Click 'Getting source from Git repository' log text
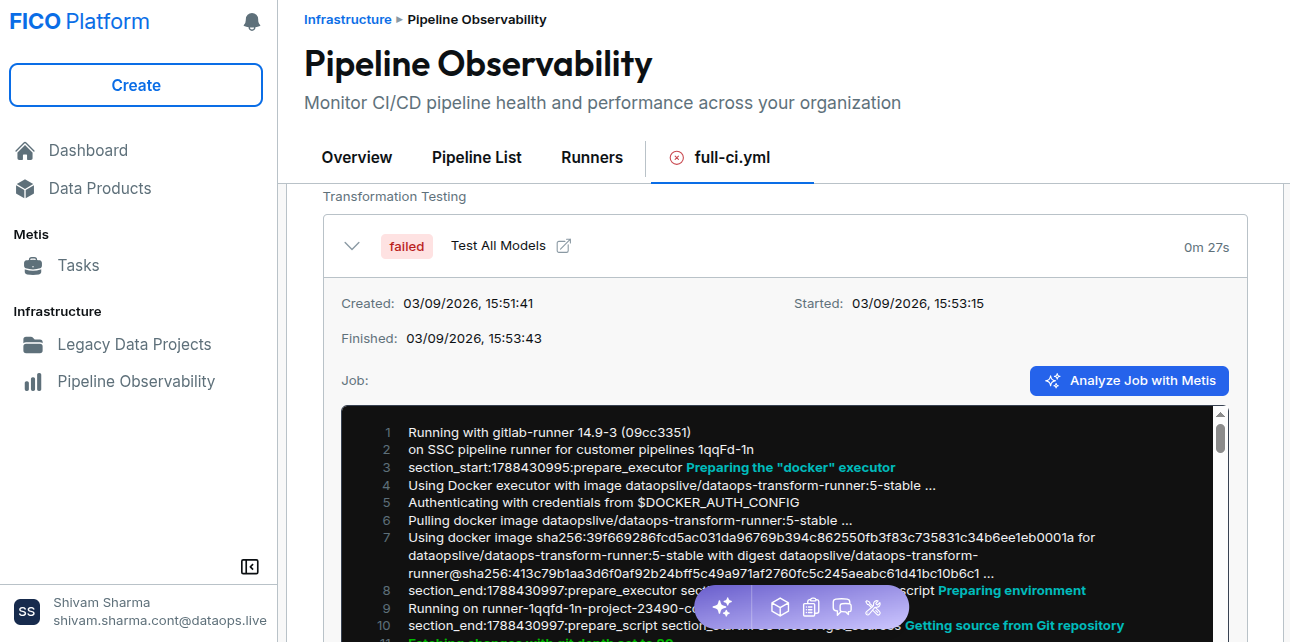This screenshot has width=1290, height=642. coord(1014,626)
